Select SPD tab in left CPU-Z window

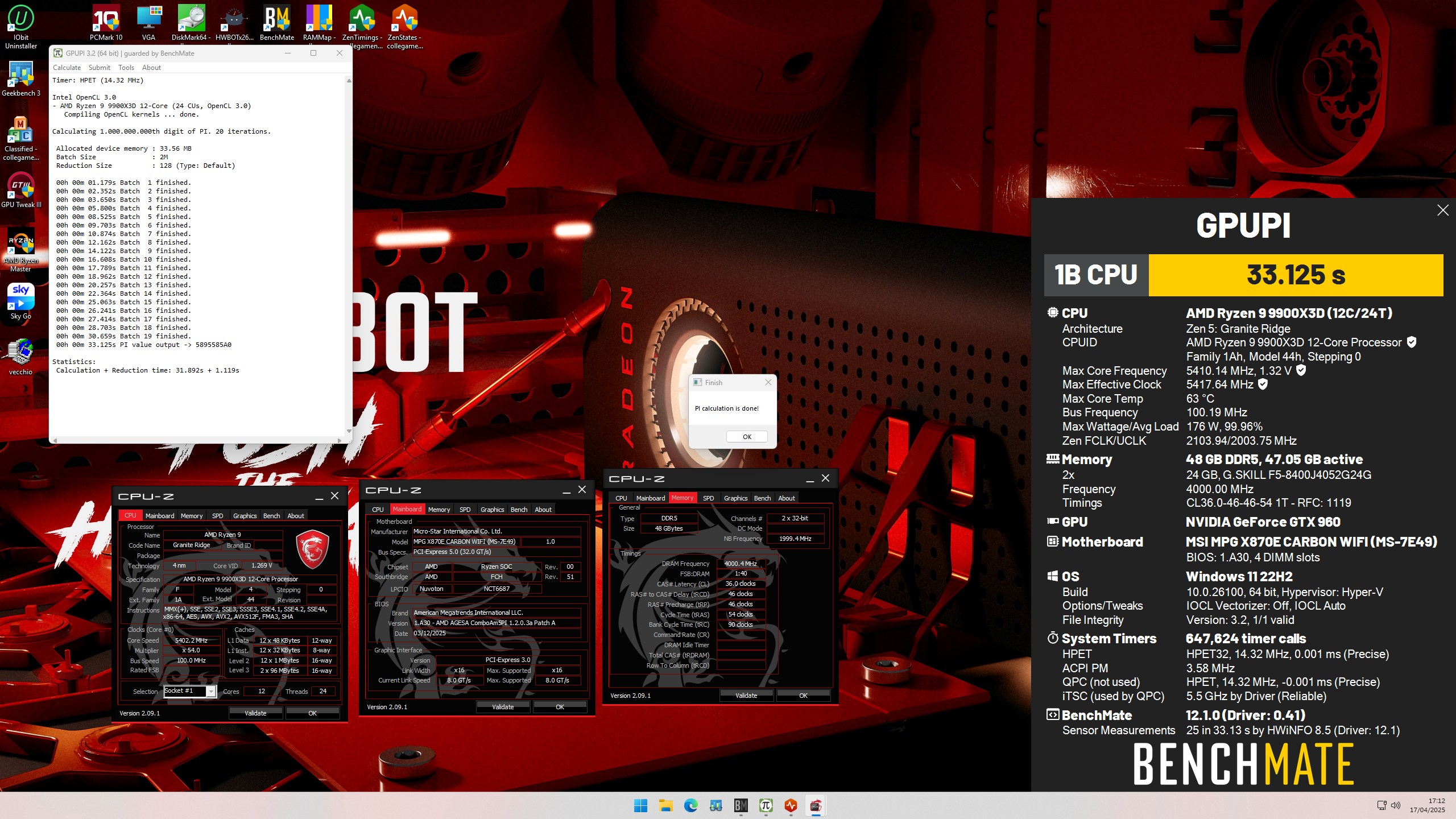click(x=217, y=516)
